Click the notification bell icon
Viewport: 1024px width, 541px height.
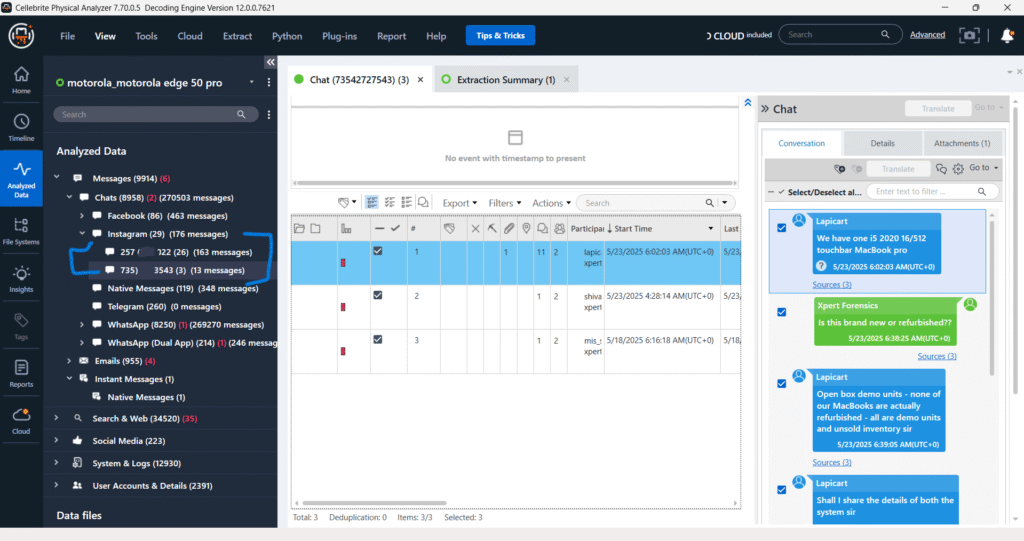click(1007, 35)
